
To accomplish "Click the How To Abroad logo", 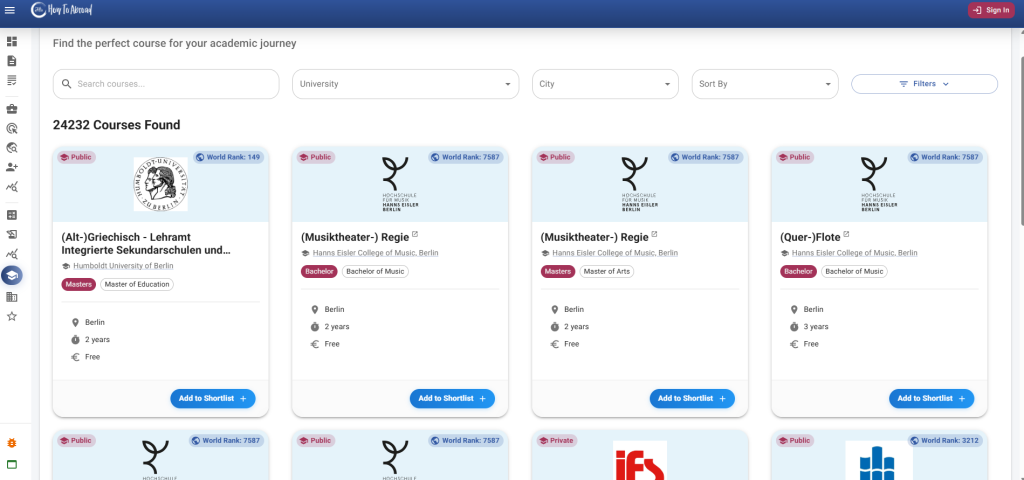I will click(64, 10).
